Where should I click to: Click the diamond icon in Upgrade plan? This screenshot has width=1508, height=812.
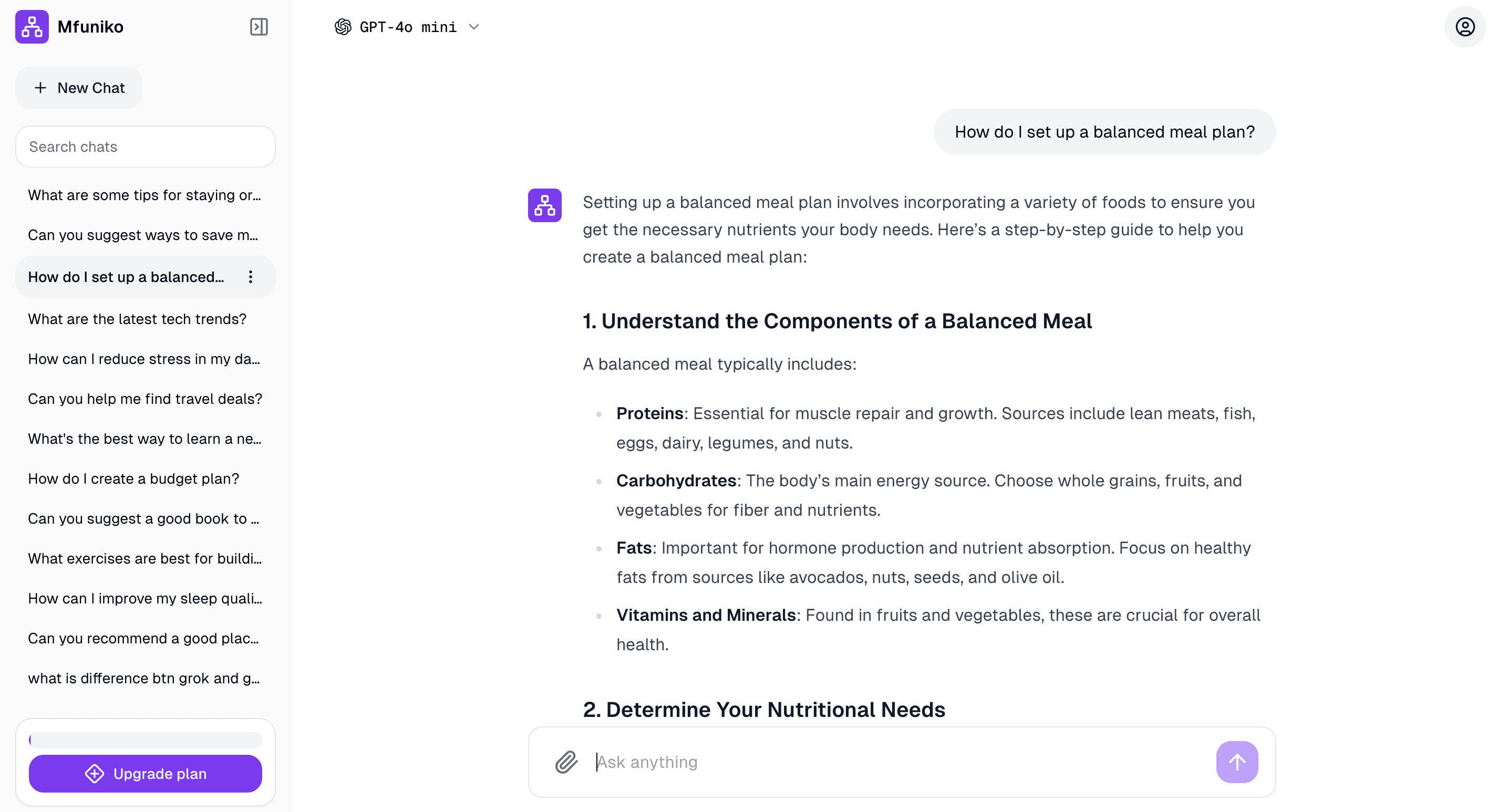pyautogui.click(x=94, y=773)
